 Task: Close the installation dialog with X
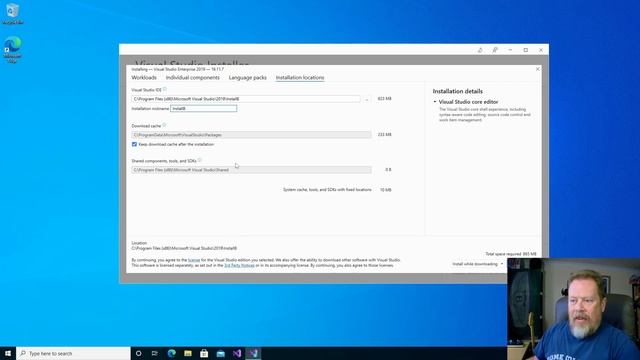(538, 69)
